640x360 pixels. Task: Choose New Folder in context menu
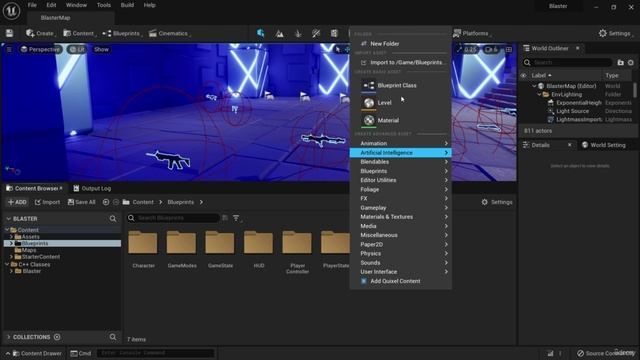[400, 44]
